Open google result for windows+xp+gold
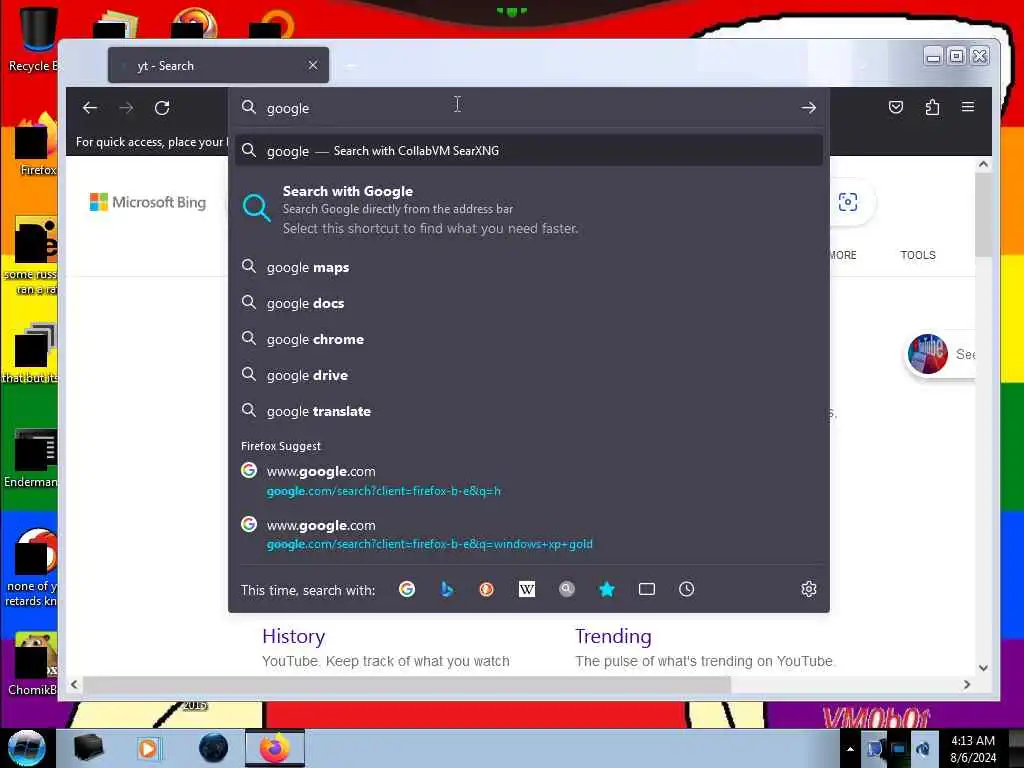1024x768 pixels. point(529,534)
